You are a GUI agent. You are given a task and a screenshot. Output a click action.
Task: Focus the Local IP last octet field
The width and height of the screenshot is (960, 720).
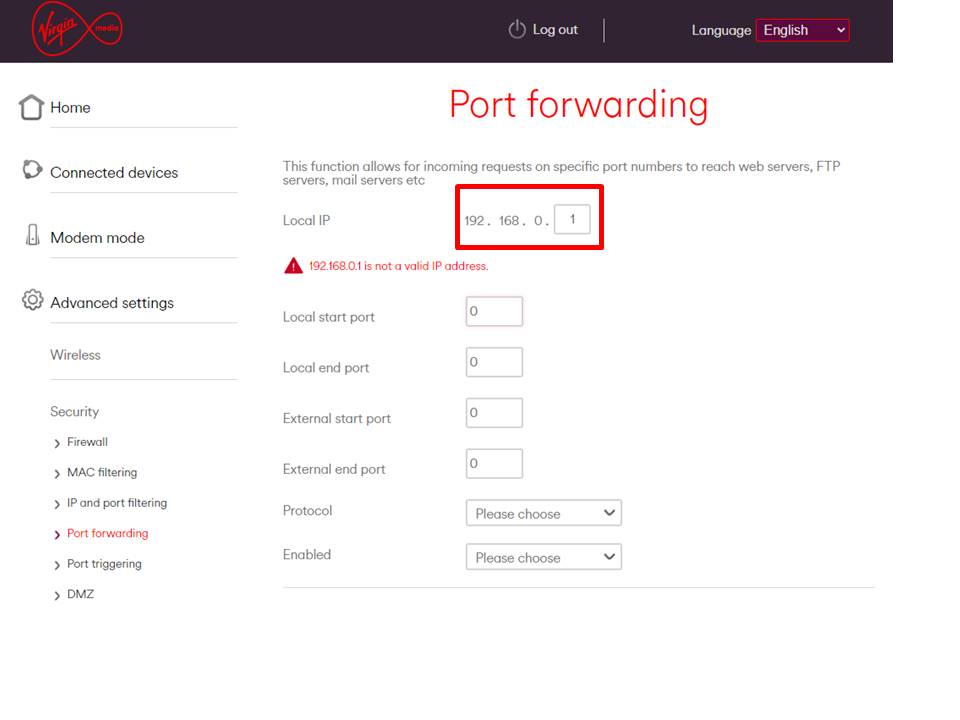(x=572, y=219)
